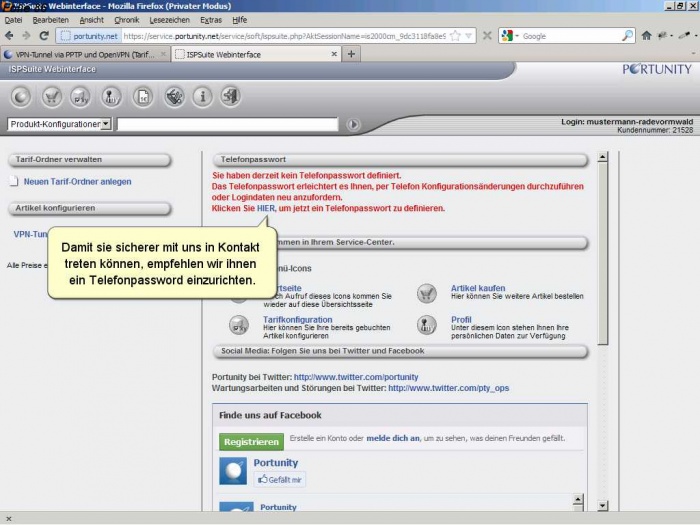Open the shopping cart toolbar icon
Screen dimensions: 700x525
tap(52, 96)
